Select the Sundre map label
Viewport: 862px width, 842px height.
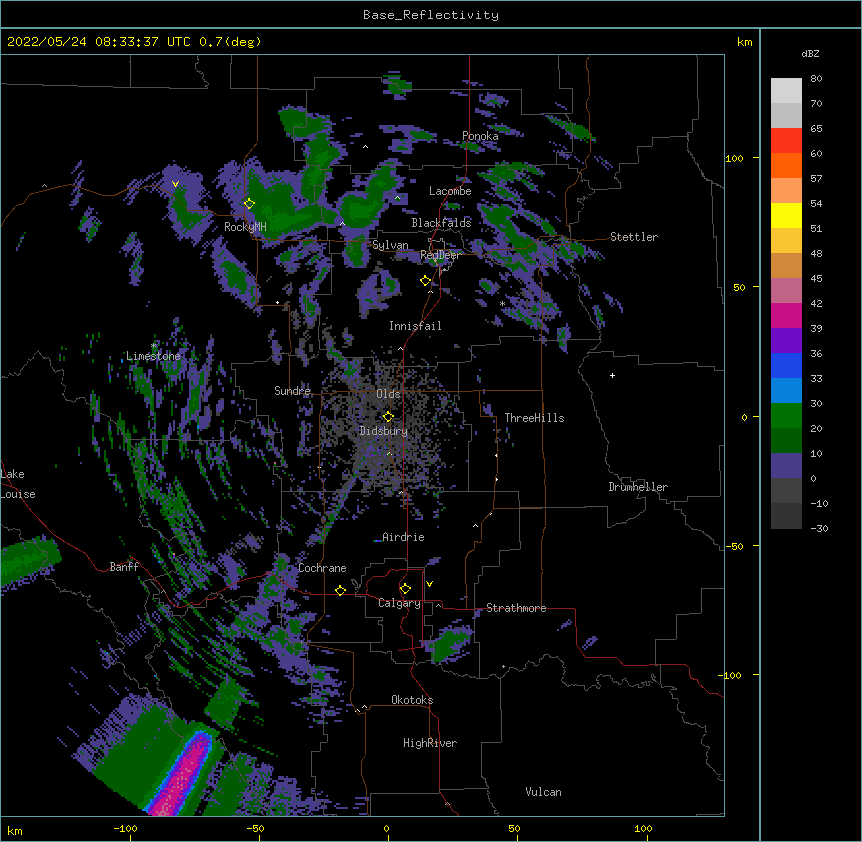[292, 391]
